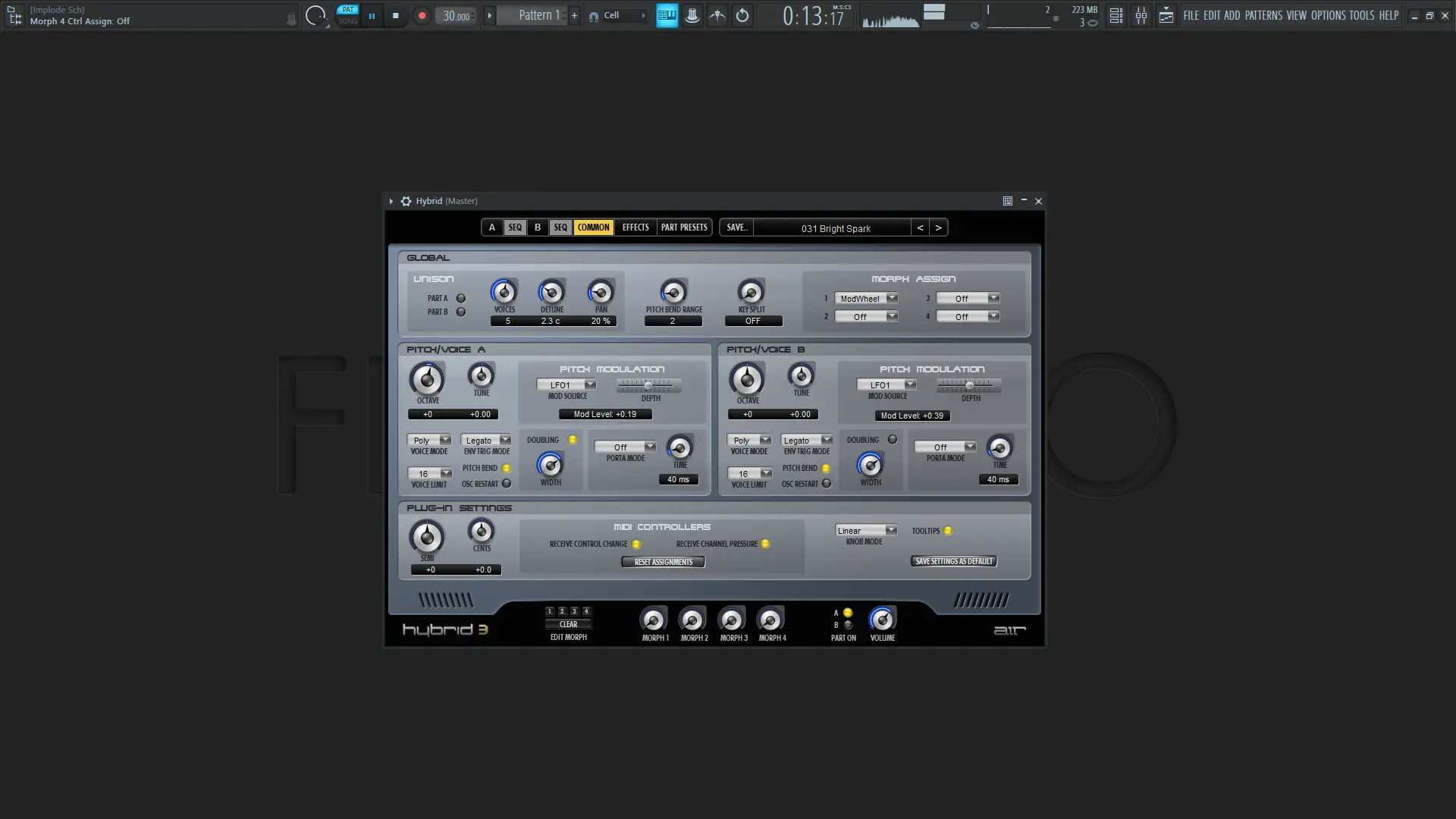The image size is (1456, 819).
Task: Toggle Tooltips LED in Plug-in Settings
Action: click(948, 531)
